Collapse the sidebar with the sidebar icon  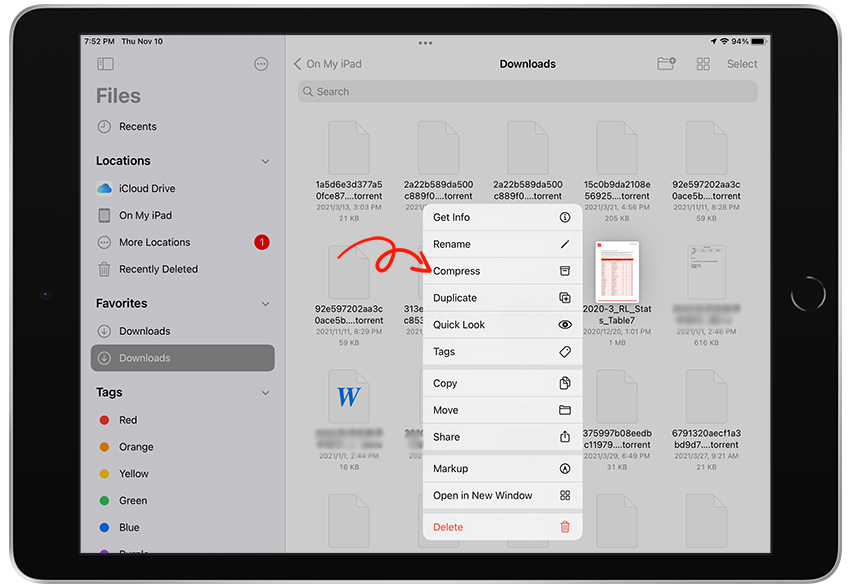click(x=105, y=63)
